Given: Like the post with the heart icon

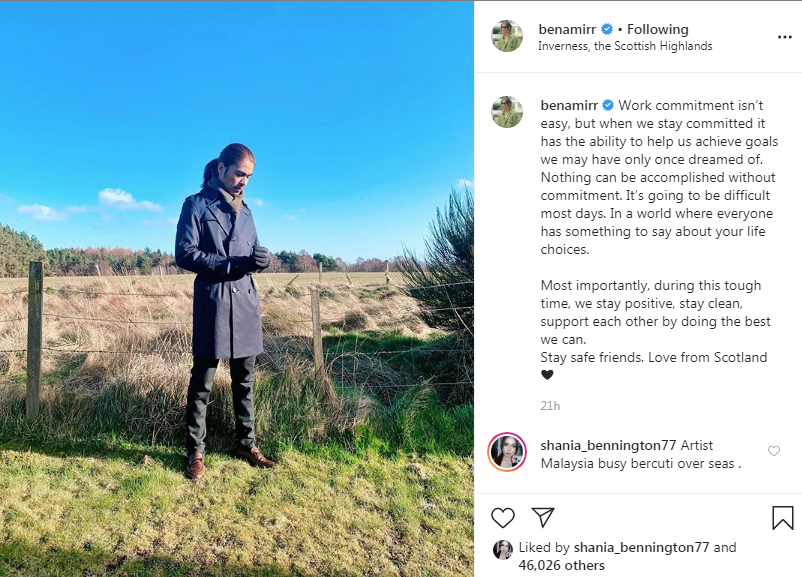Looking at the screenshot, I should [x=503, y=518].
